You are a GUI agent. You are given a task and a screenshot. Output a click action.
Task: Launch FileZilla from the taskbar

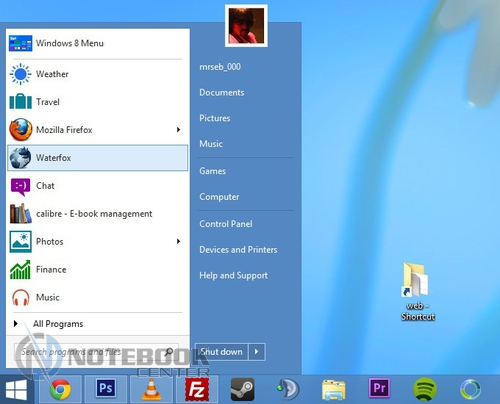point(197,389)
